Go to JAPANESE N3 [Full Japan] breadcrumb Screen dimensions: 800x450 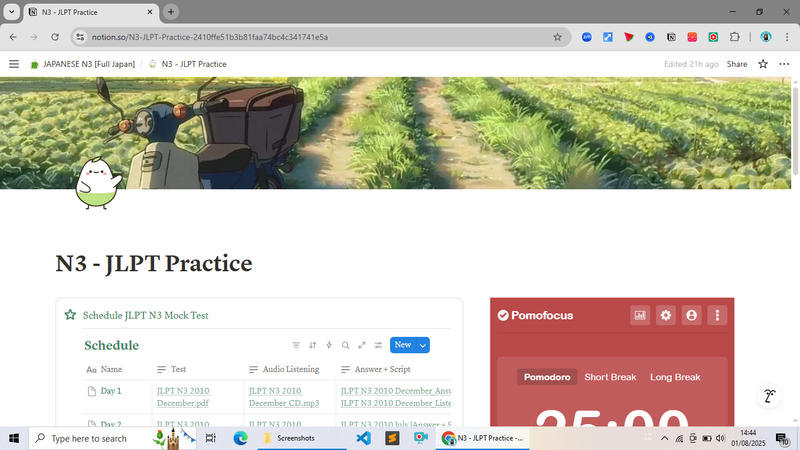coord(83,64)
